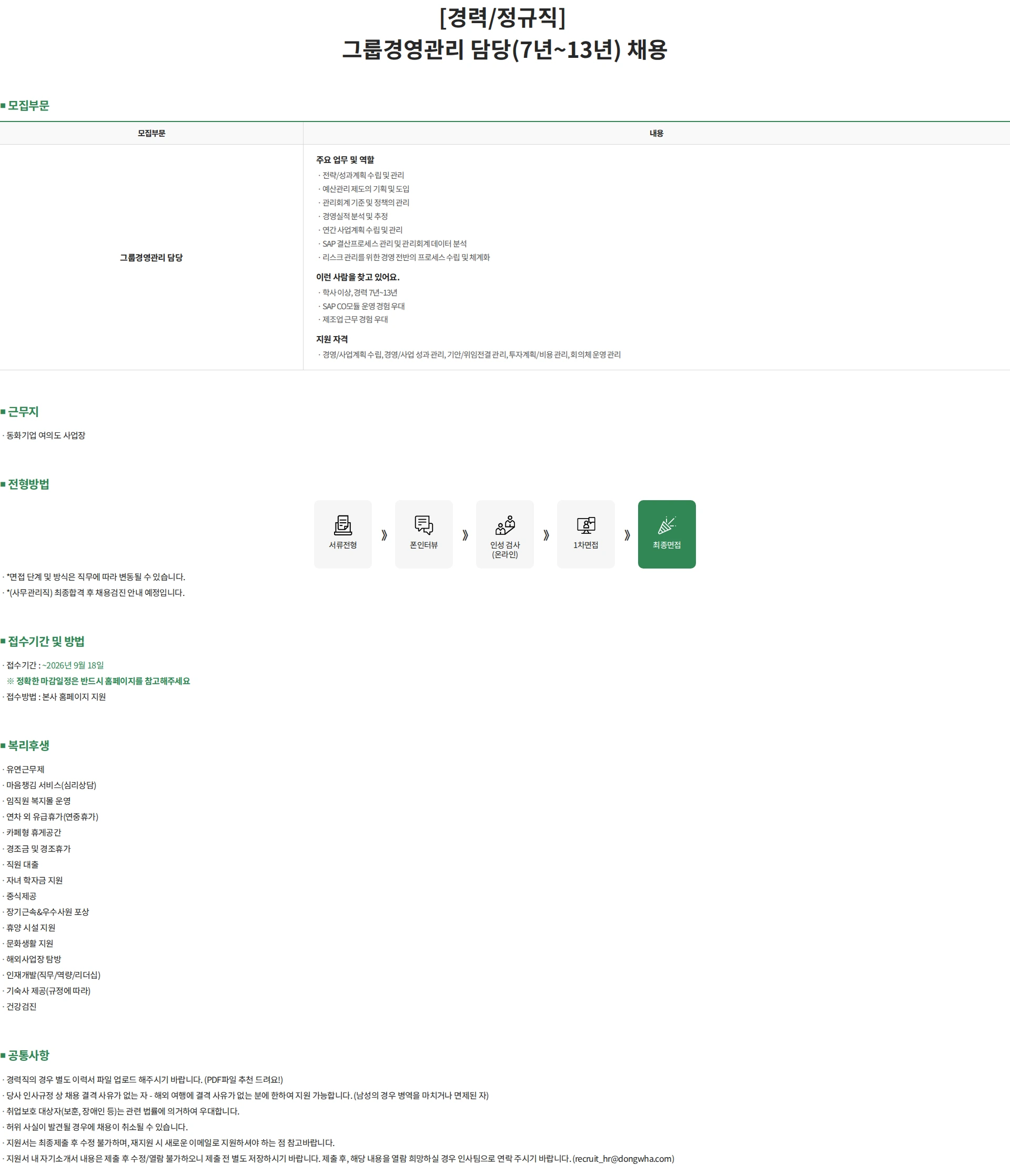1010x1176 pixels.
Task: Click the 인성 검사 people icon
Action: pos(504,525)
